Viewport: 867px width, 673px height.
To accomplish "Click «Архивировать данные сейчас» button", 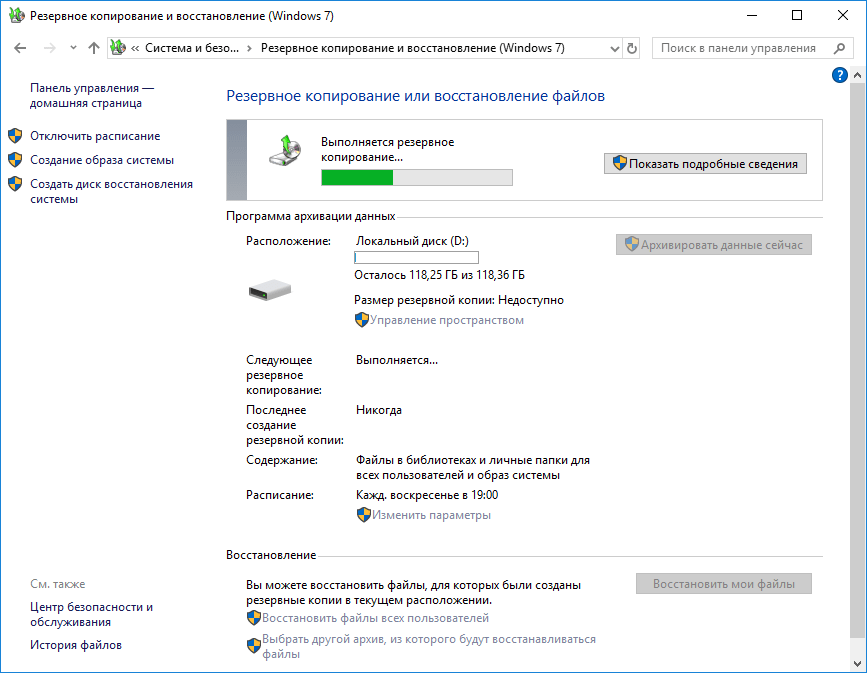I will tap(714, 245).
